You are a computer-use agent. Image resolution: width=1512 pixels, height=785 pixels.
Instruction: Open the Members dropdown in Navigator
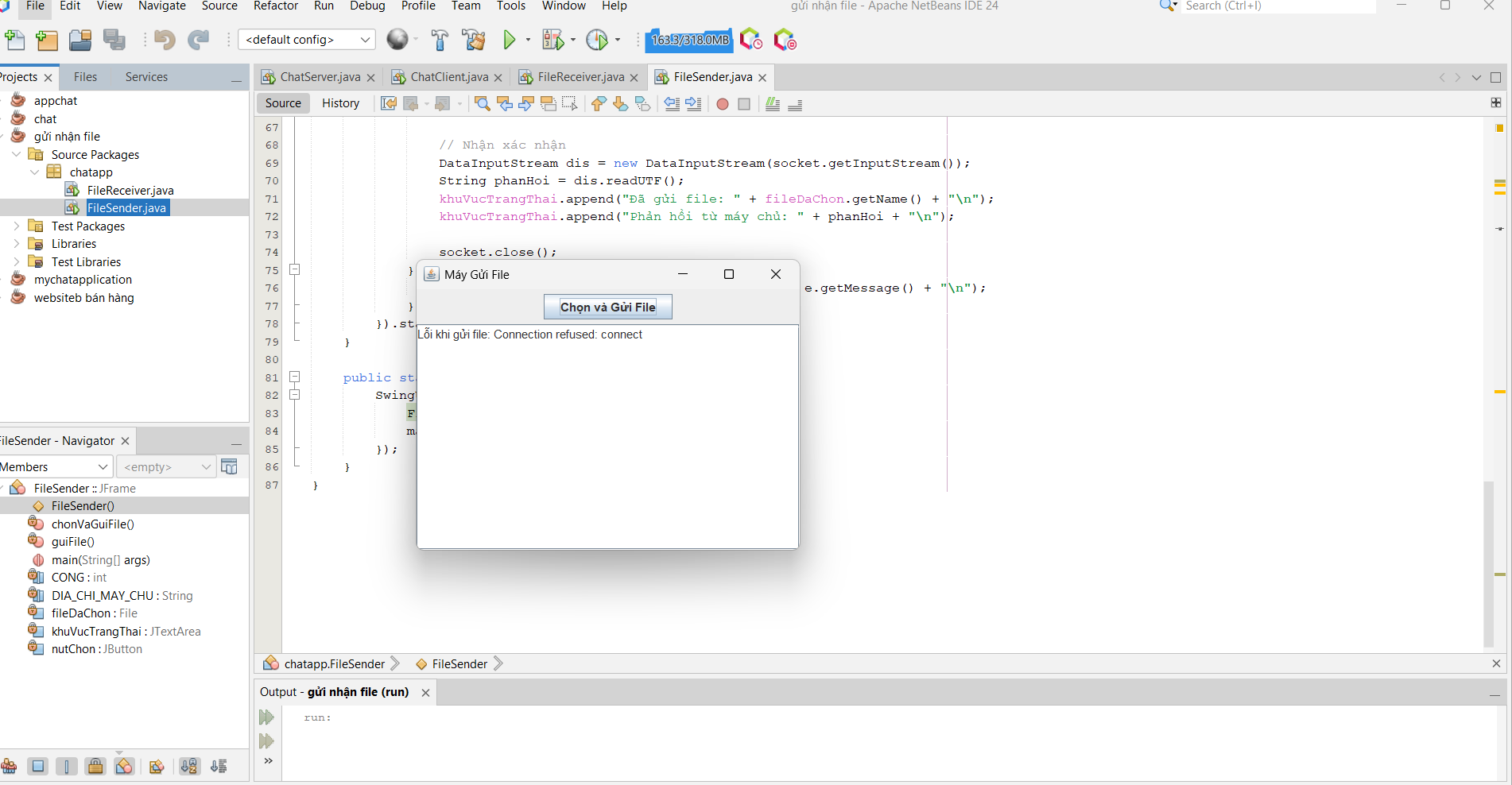pos(54,467)
